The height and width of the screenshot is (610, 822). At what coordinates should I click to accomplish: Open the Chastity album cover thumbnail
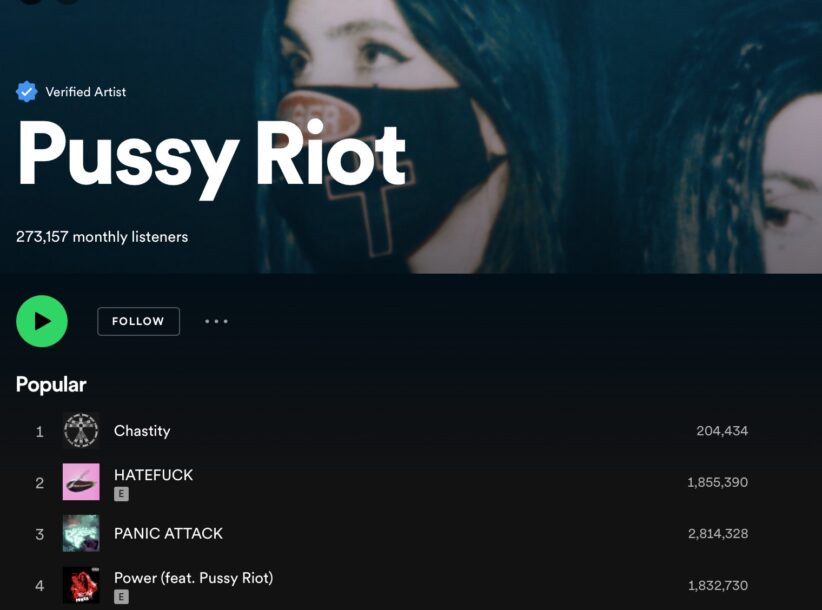[x=81, y=431]
